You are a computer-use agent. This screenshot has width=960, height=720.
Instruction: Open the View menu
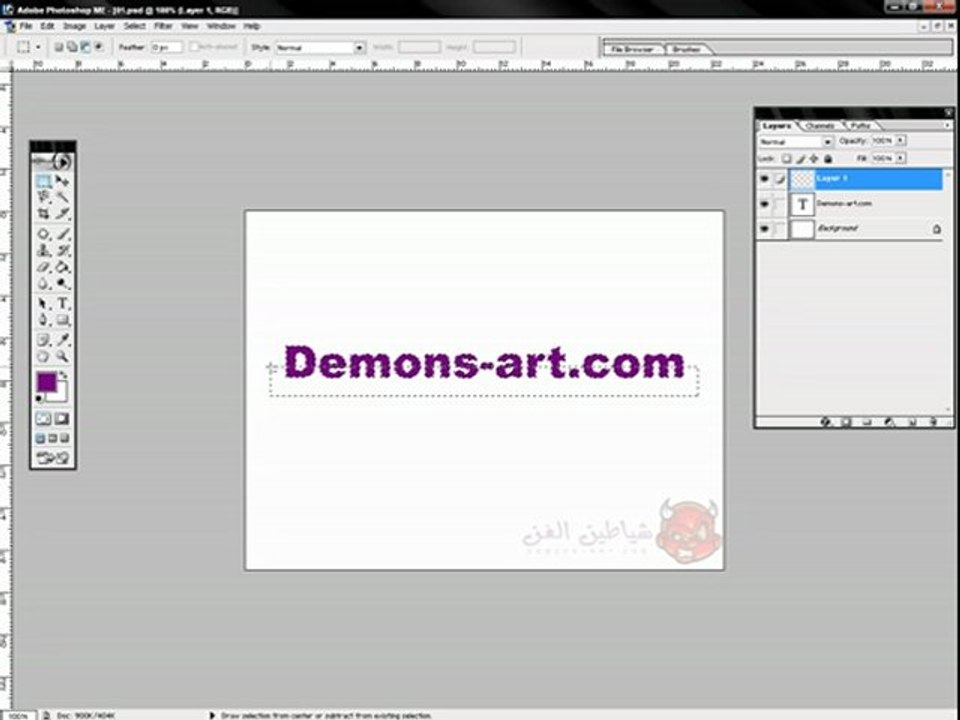(x=189, y=26)
